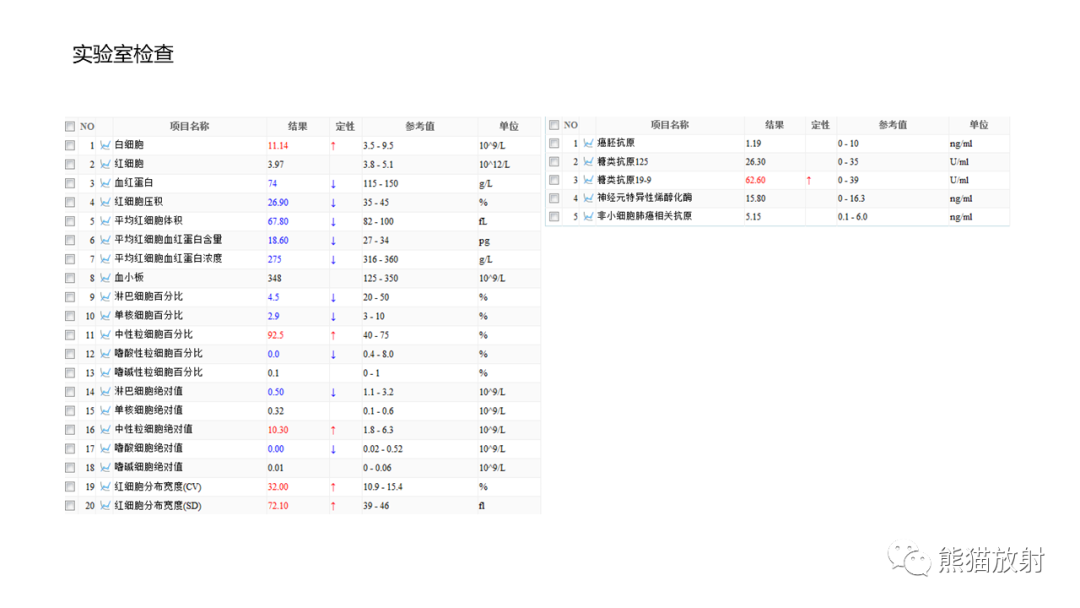Open trend chart icon for 中性粒细胞绝对值
1080x608 pixels.
point(105,429)
